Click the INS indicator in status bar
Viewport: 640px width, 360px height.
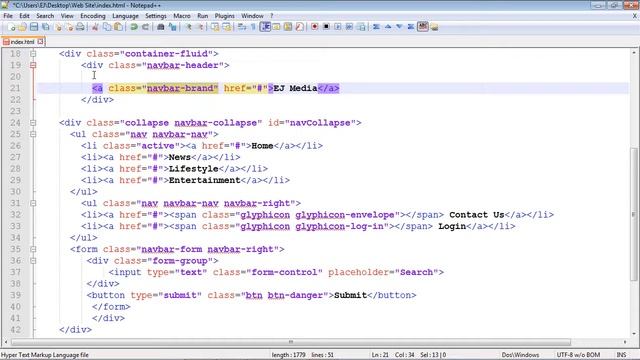click(621, 355)
